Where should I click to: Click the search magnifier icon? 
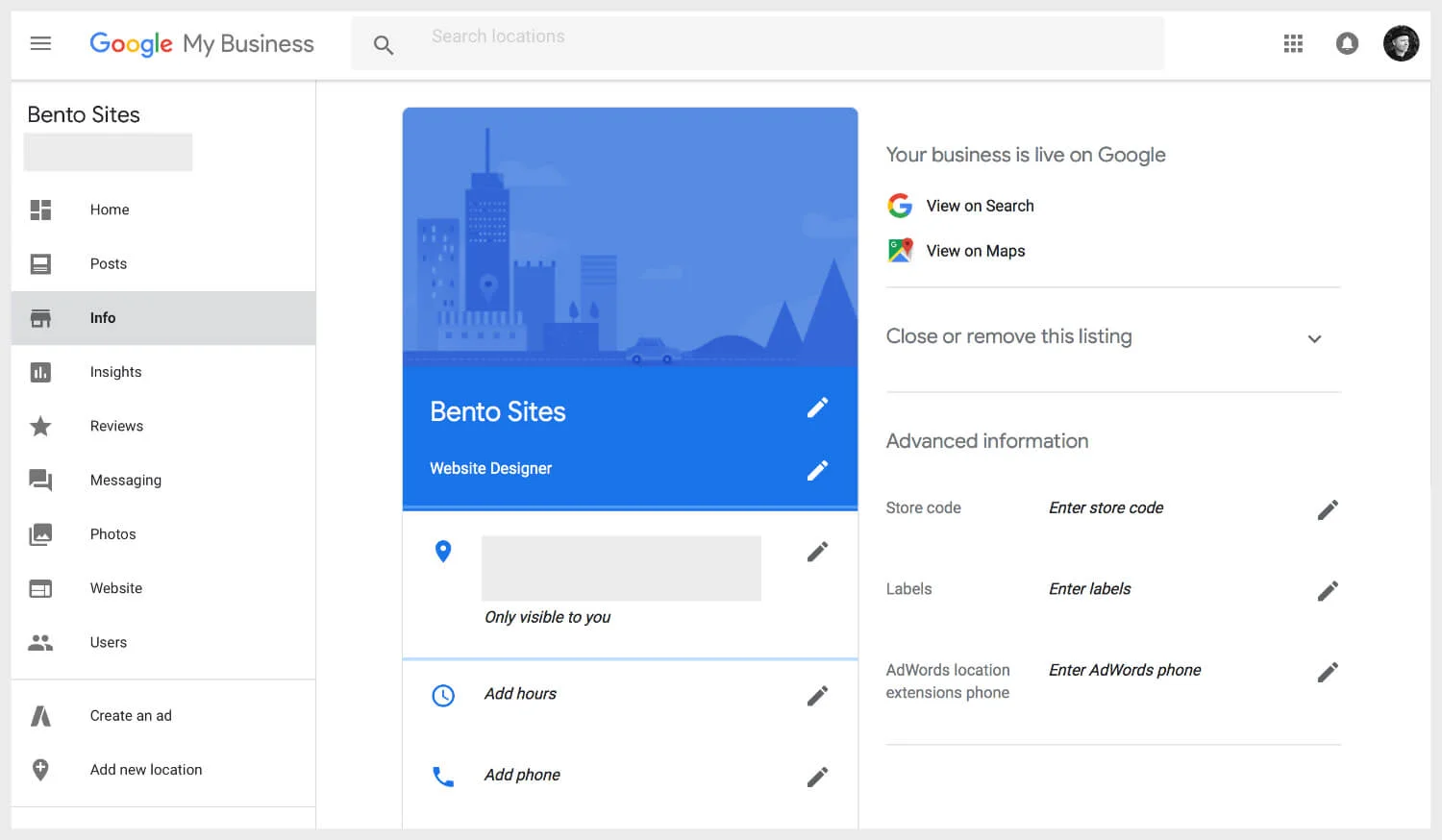(x=384, y=44)
